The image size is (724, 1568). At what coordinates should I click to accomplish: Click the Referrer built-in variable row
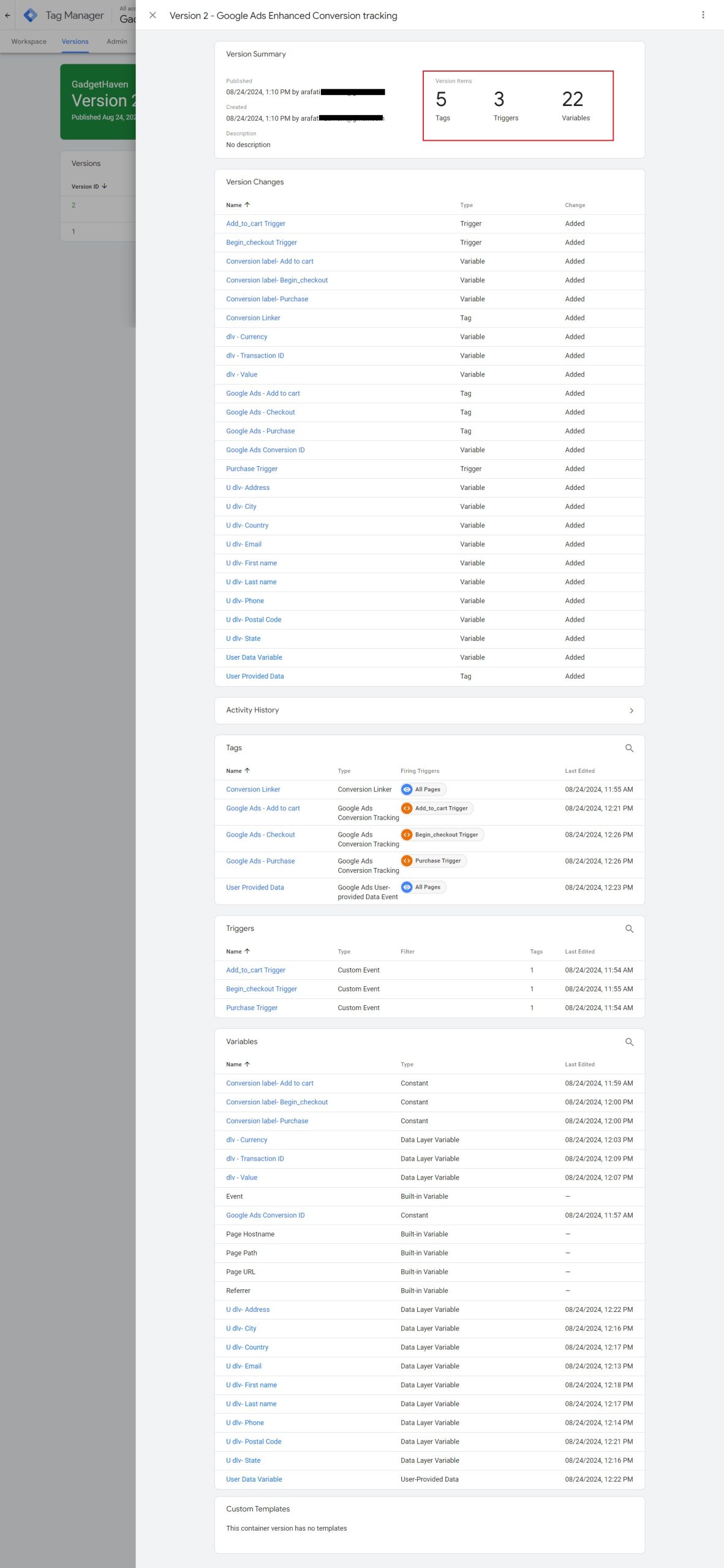[x=429, y=1291]
